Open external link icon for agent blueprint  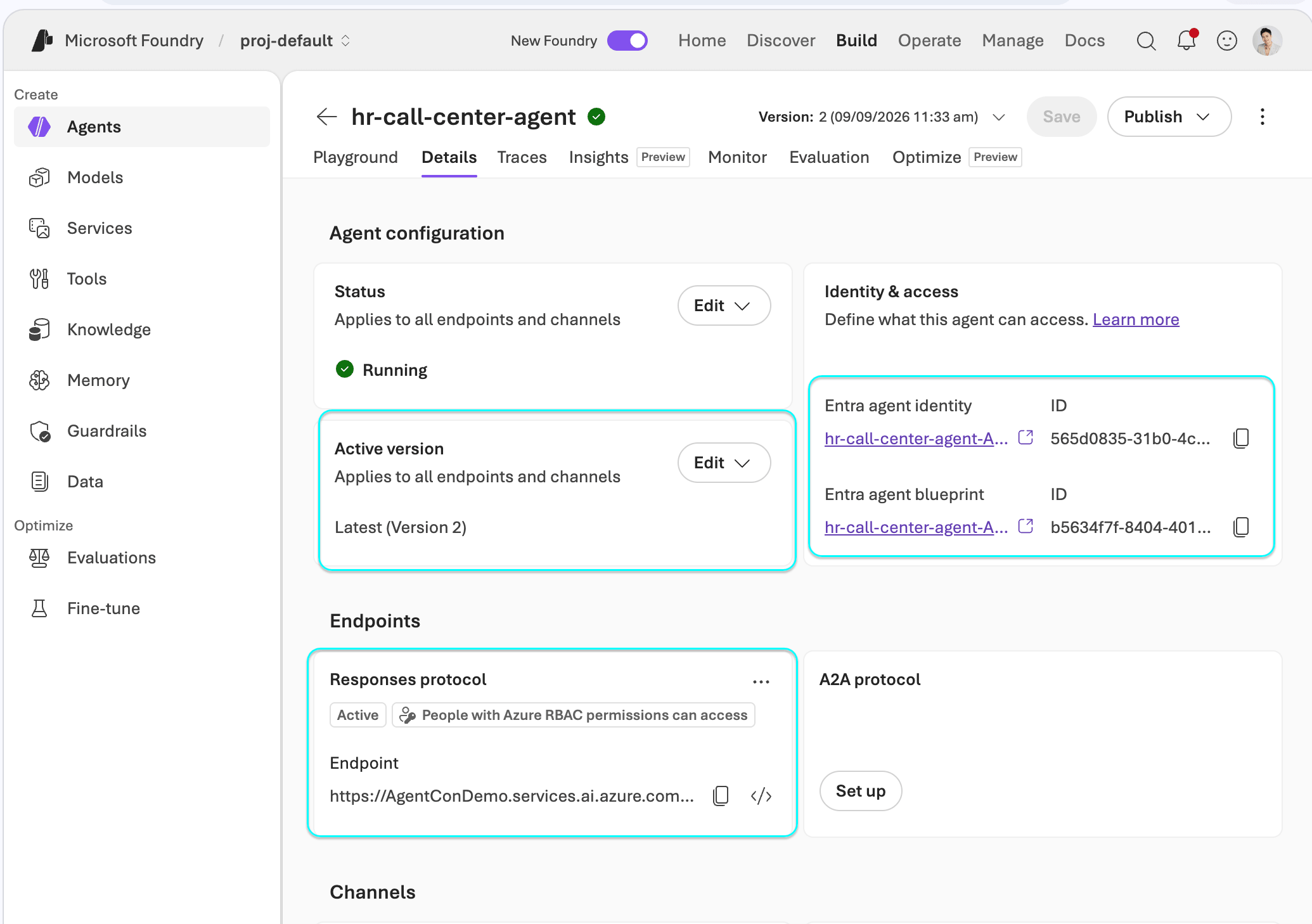[x=1026, y=526]
